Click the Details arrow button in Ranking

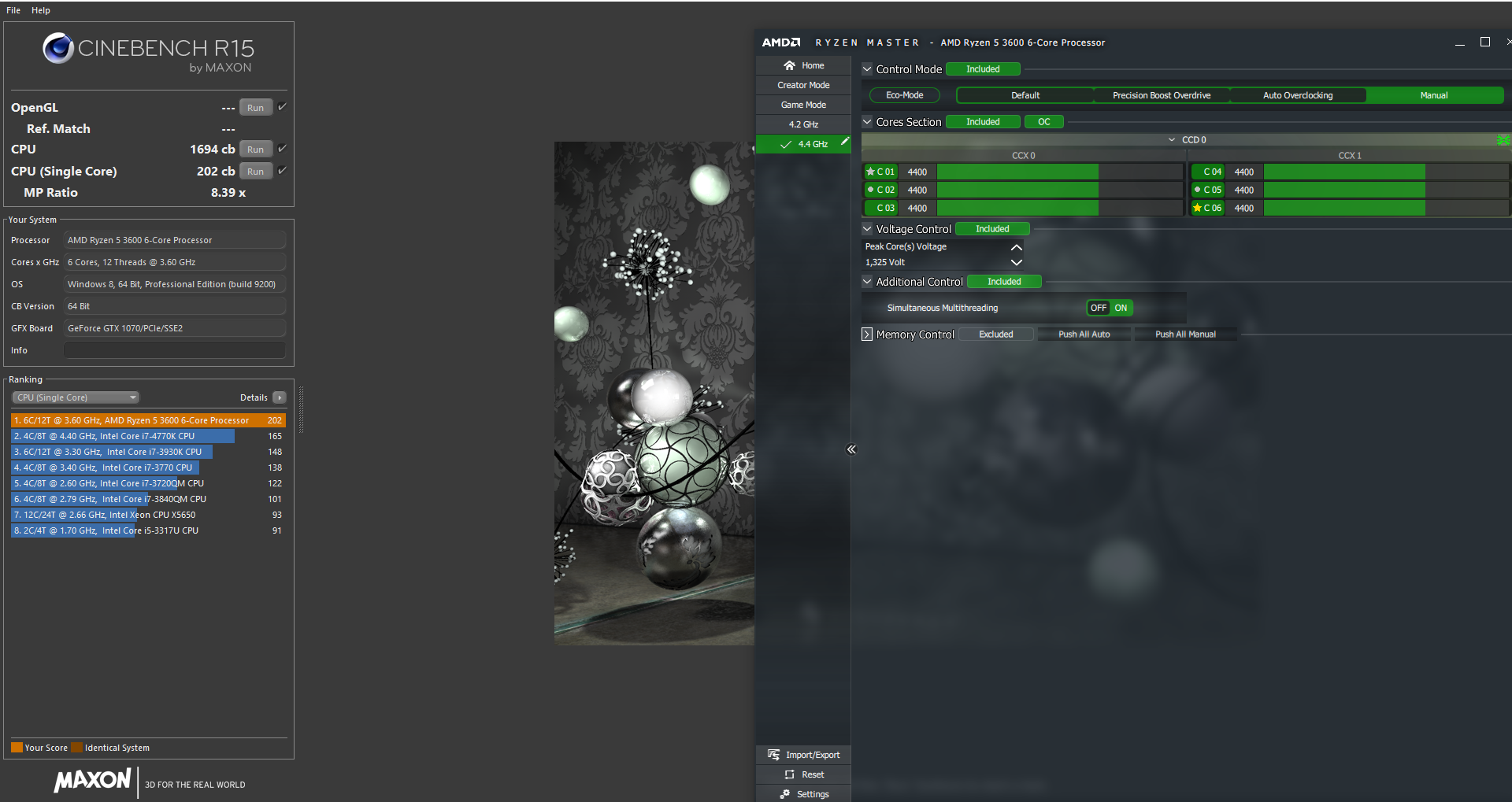point(280,397)
